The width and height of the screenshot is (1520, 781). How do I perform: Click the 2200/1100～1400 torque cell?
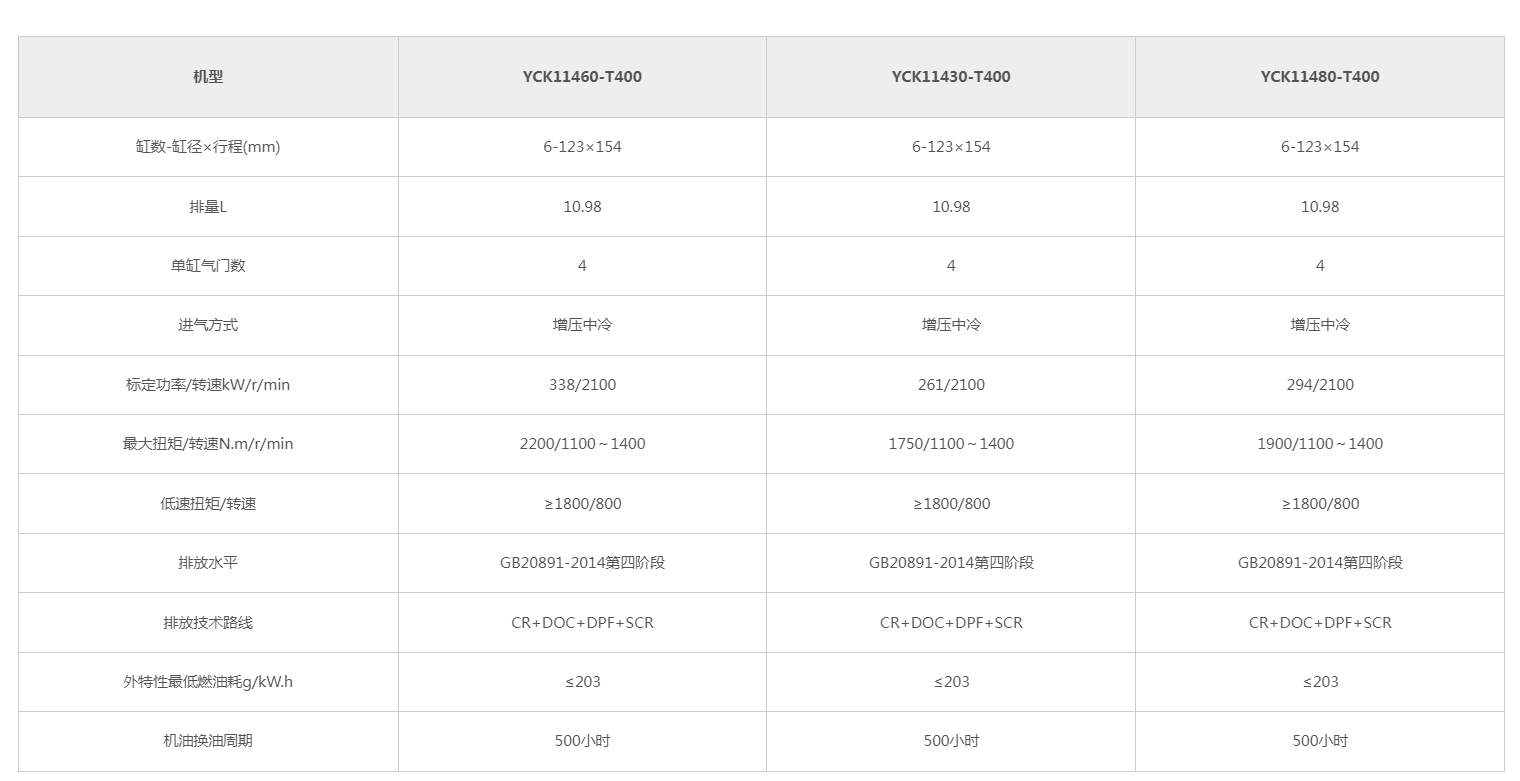582,444
